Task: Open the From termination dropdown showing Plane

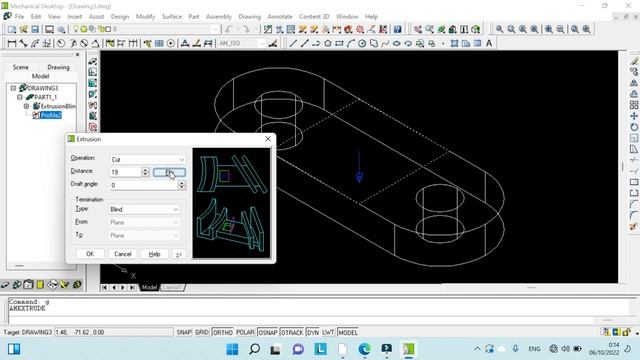Action: [144, 222]
